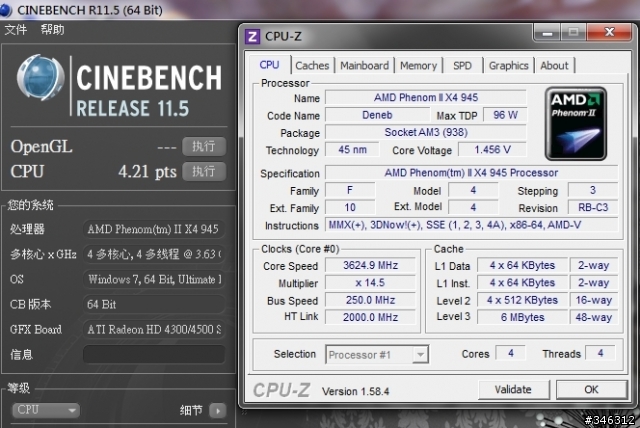Click the CPU-Z purple Z title icon

click(252, 37)
